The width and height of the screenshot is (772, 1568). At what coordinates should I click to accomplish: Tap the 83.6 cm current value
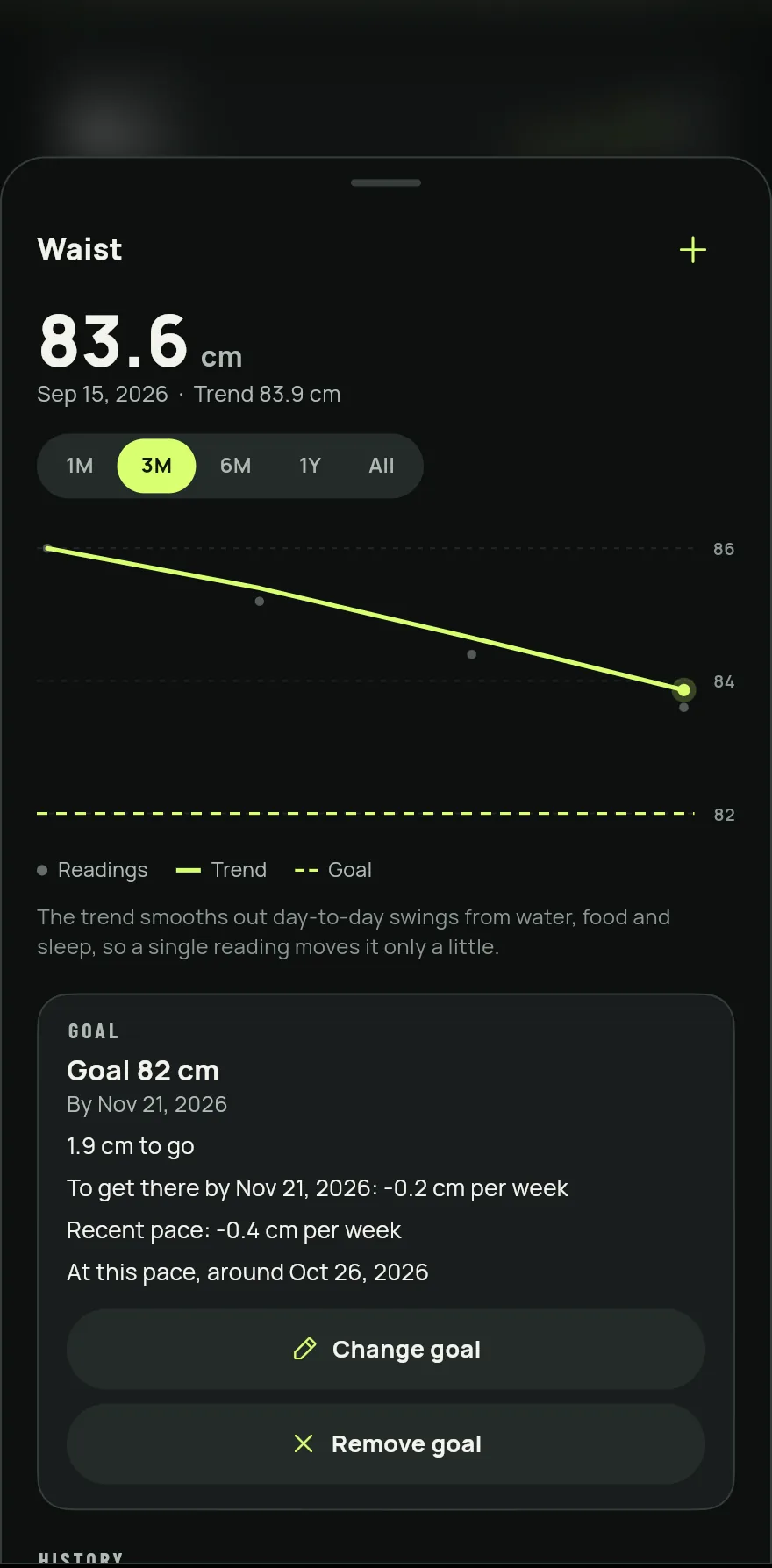[x=140, y=342]
